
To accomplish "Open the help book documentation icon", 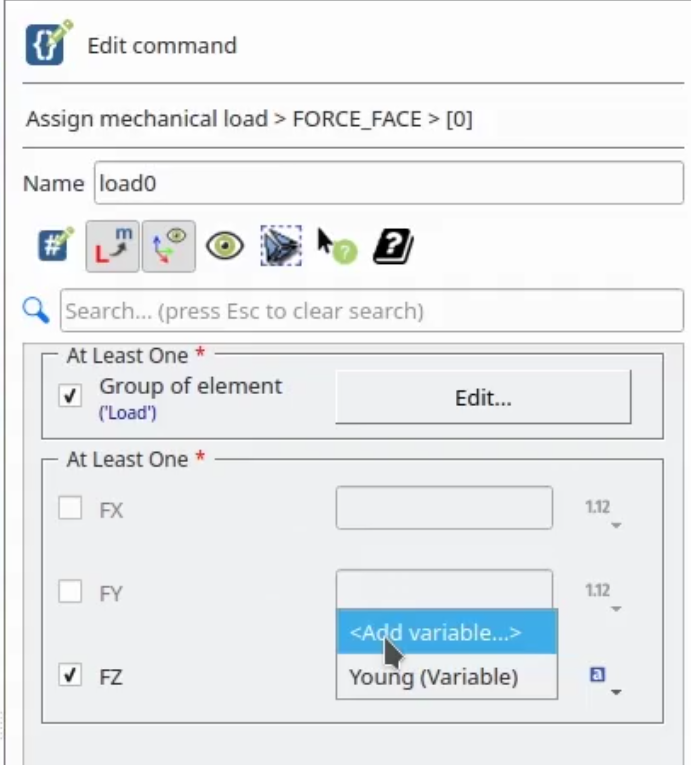I will point(393,246).
